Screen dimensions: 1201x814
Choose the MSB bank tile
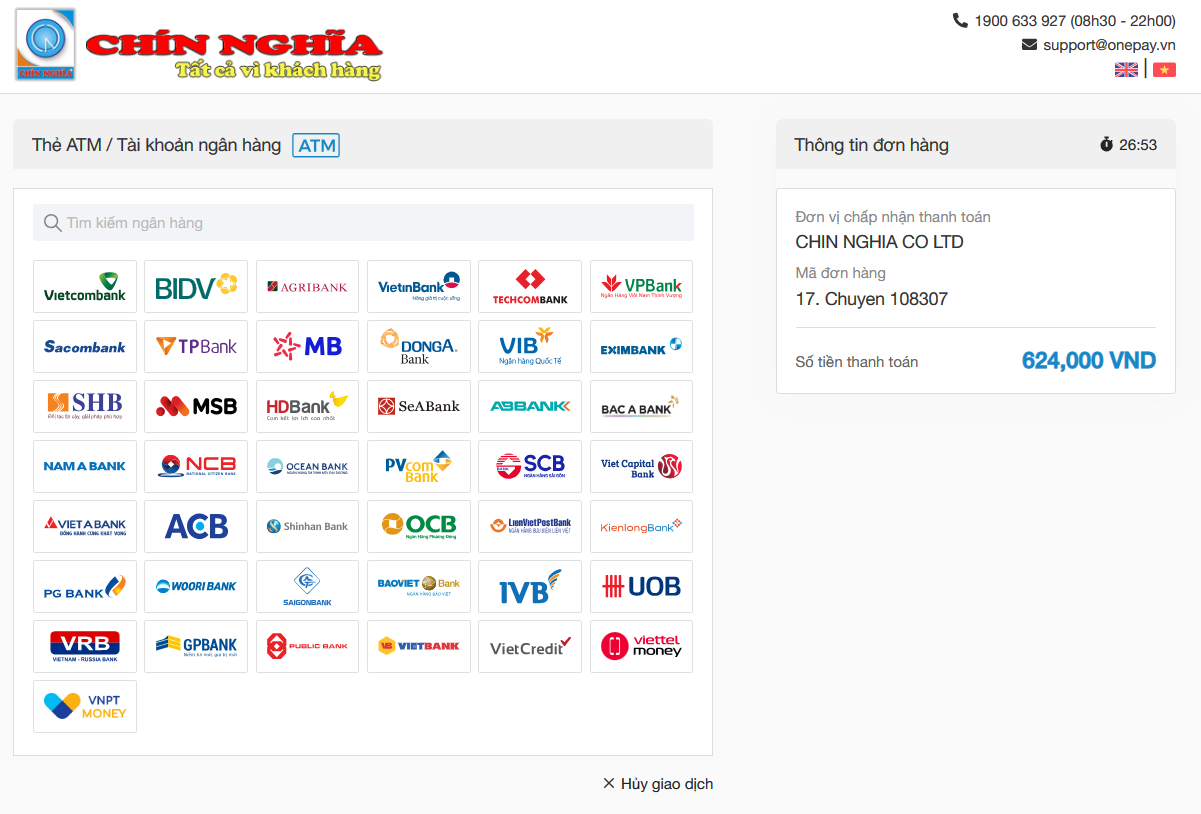click(196, 407)
